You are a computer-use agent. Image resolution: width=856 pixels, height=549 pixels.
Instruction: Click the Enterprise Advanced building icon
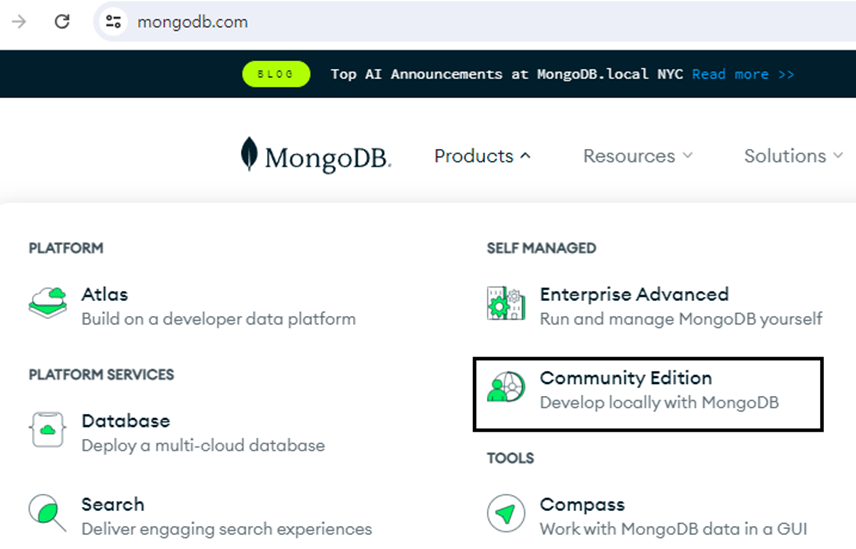(x=506, y=304)
